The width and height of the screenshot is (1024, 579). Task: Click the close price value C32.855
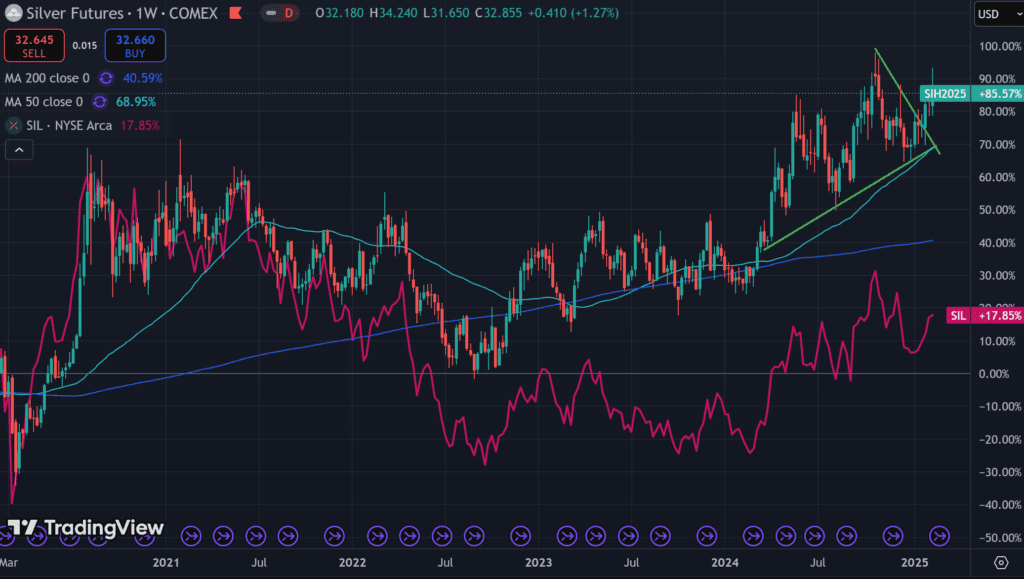click(498, 13)
